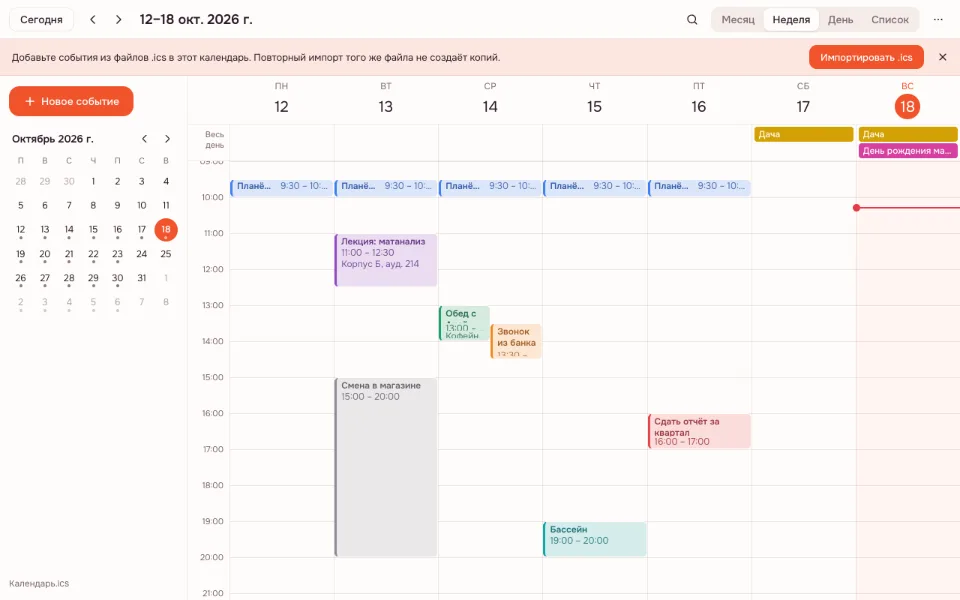Select day 15 in the week header

(594, 107)
